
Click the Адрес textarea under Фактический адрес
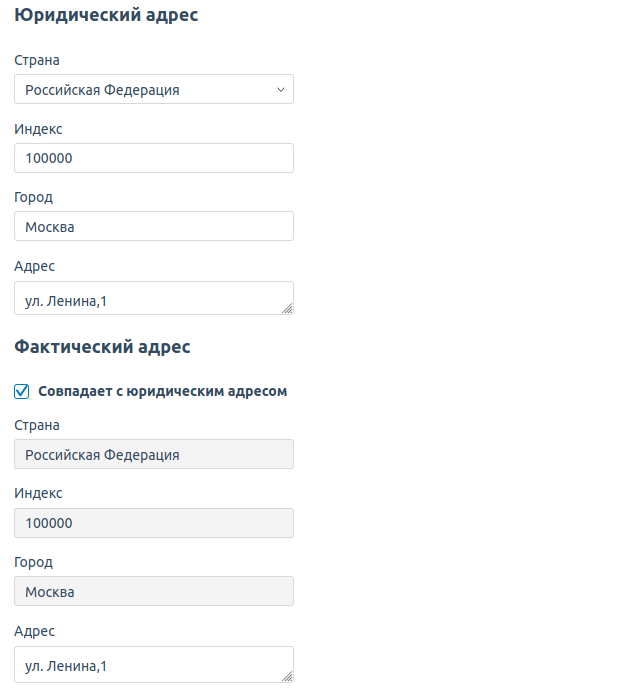tap(154, 664)
